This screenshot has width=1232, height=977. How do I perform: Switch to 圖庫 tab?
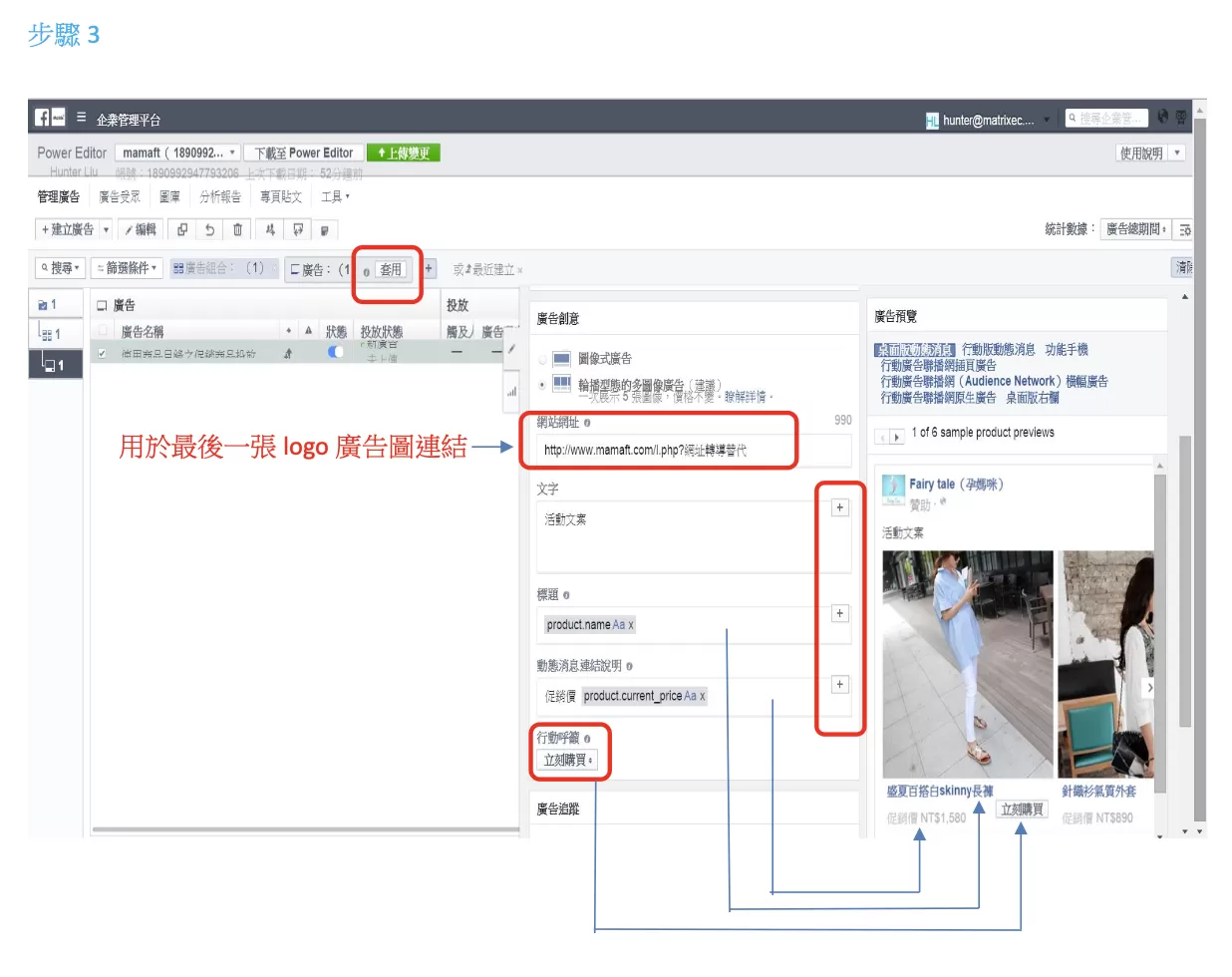(x=169, y=196)
